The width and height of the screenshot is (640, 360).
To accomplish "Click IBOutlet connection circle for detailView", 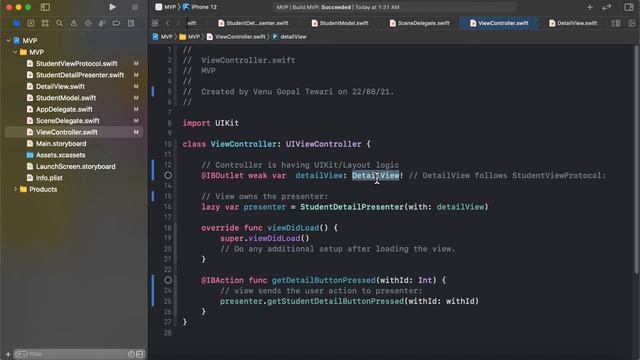I will tap(168, 176).
